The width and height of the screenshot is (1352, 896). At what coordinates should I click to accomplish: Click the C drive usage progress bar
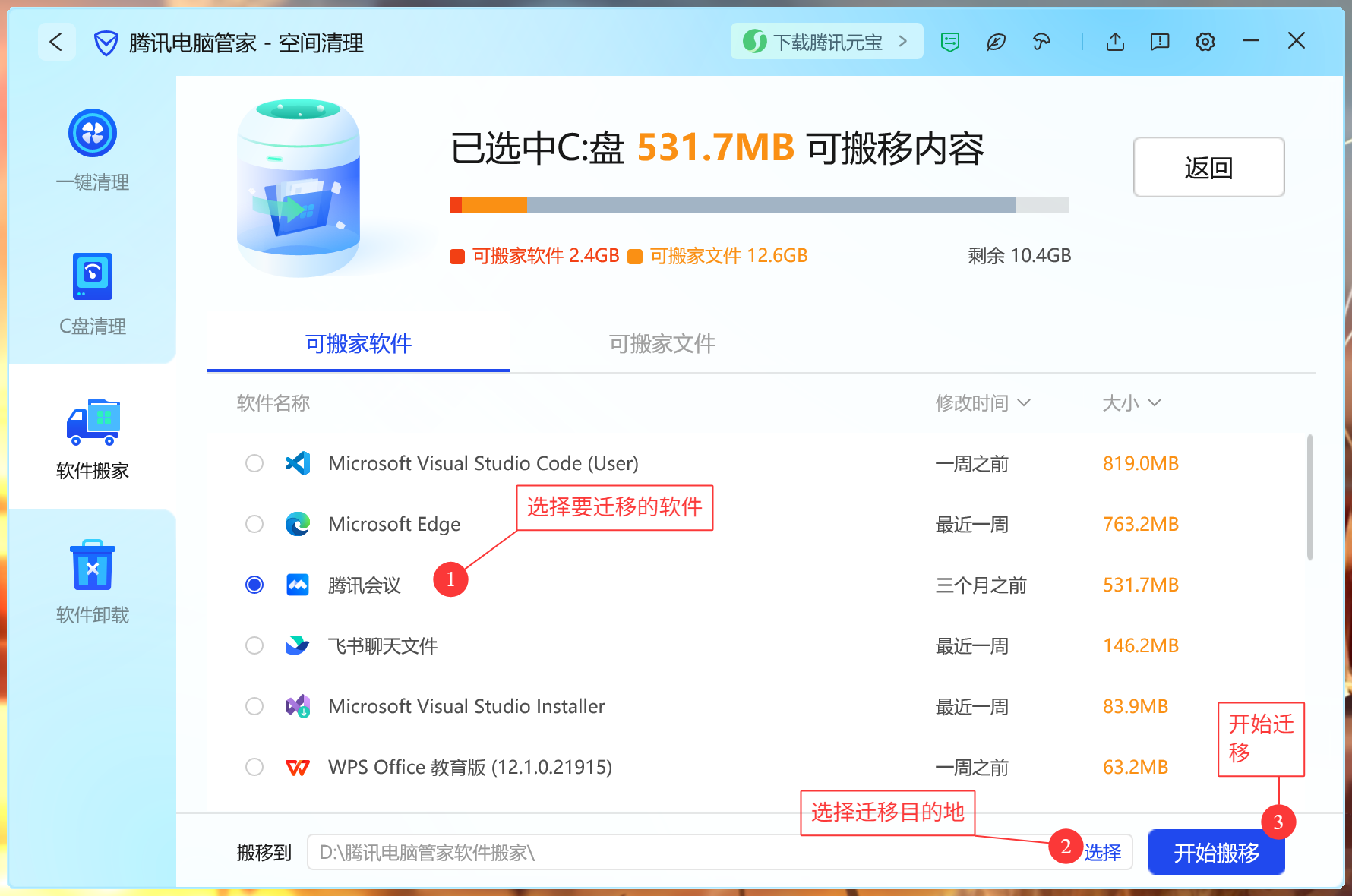click(x=759, y=205)
